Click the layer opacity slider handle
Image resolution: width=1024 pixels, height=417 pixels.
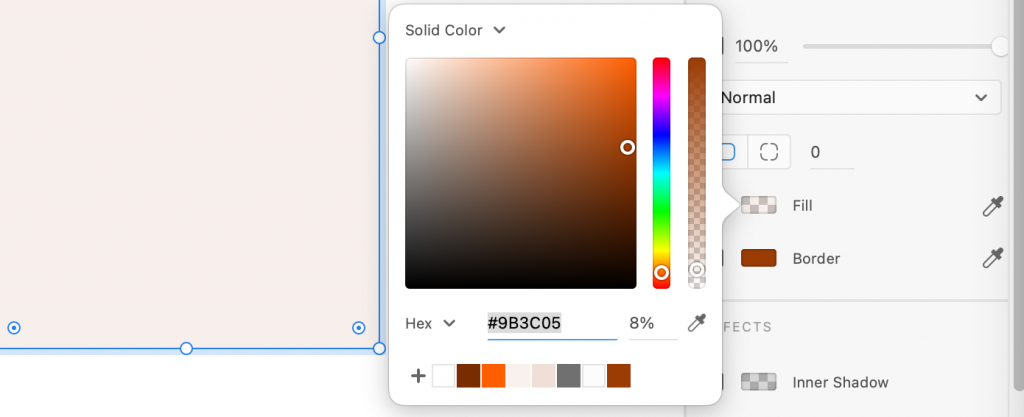tap(999, 46)
